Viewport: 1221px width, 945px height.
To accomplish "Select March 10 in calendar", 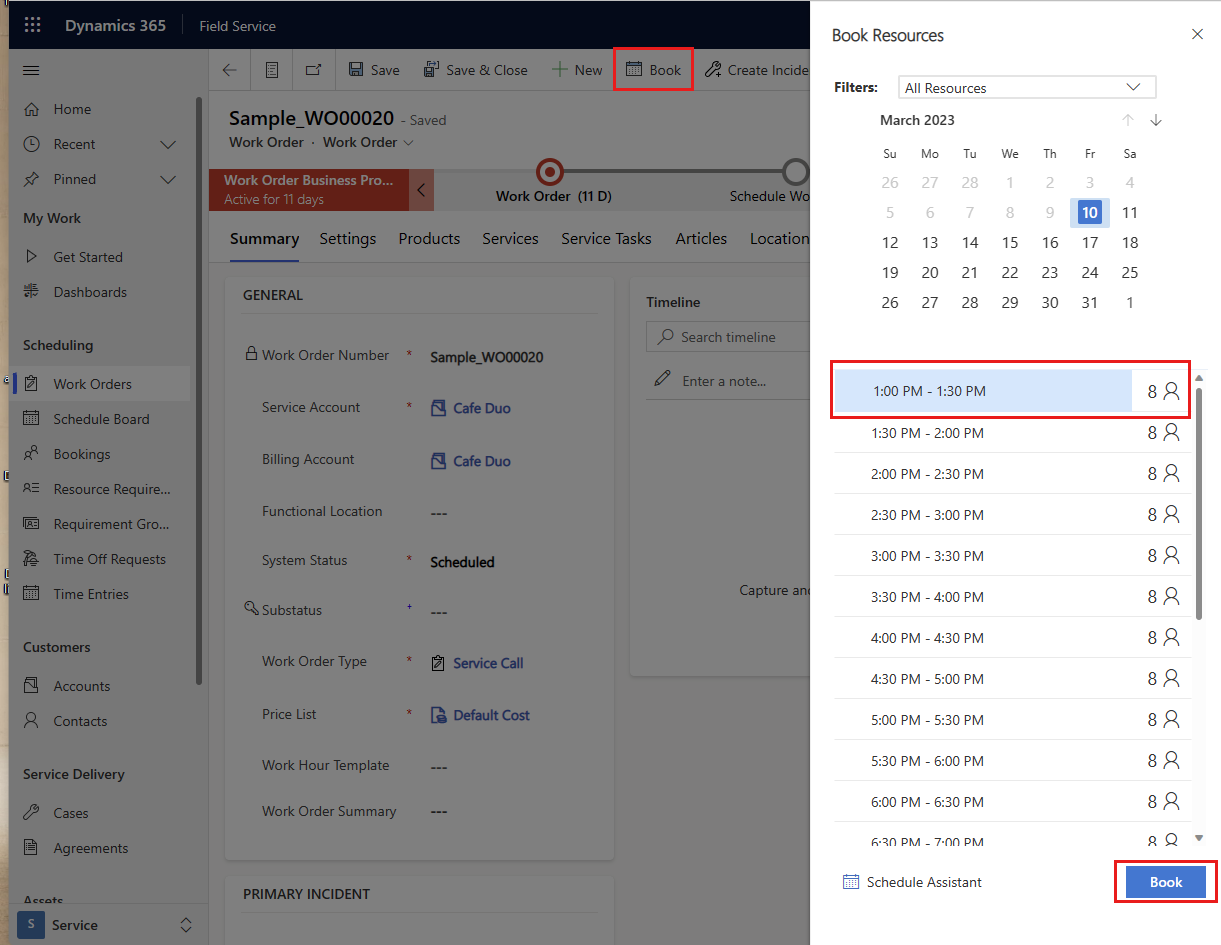I will 1090,212.
